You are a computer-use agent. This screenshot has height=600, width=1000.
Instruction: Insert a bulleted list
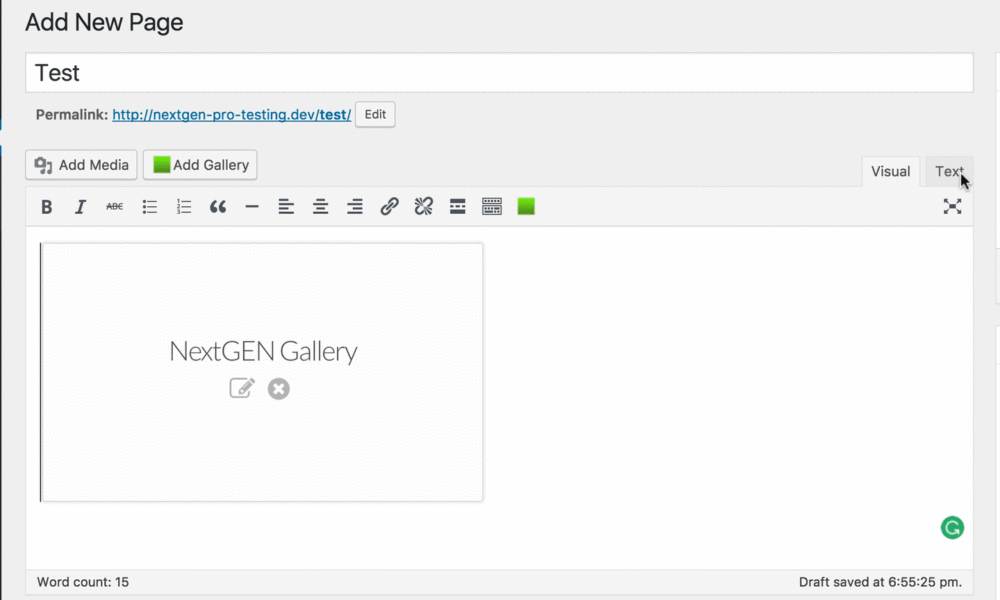[x=150, y=207]
